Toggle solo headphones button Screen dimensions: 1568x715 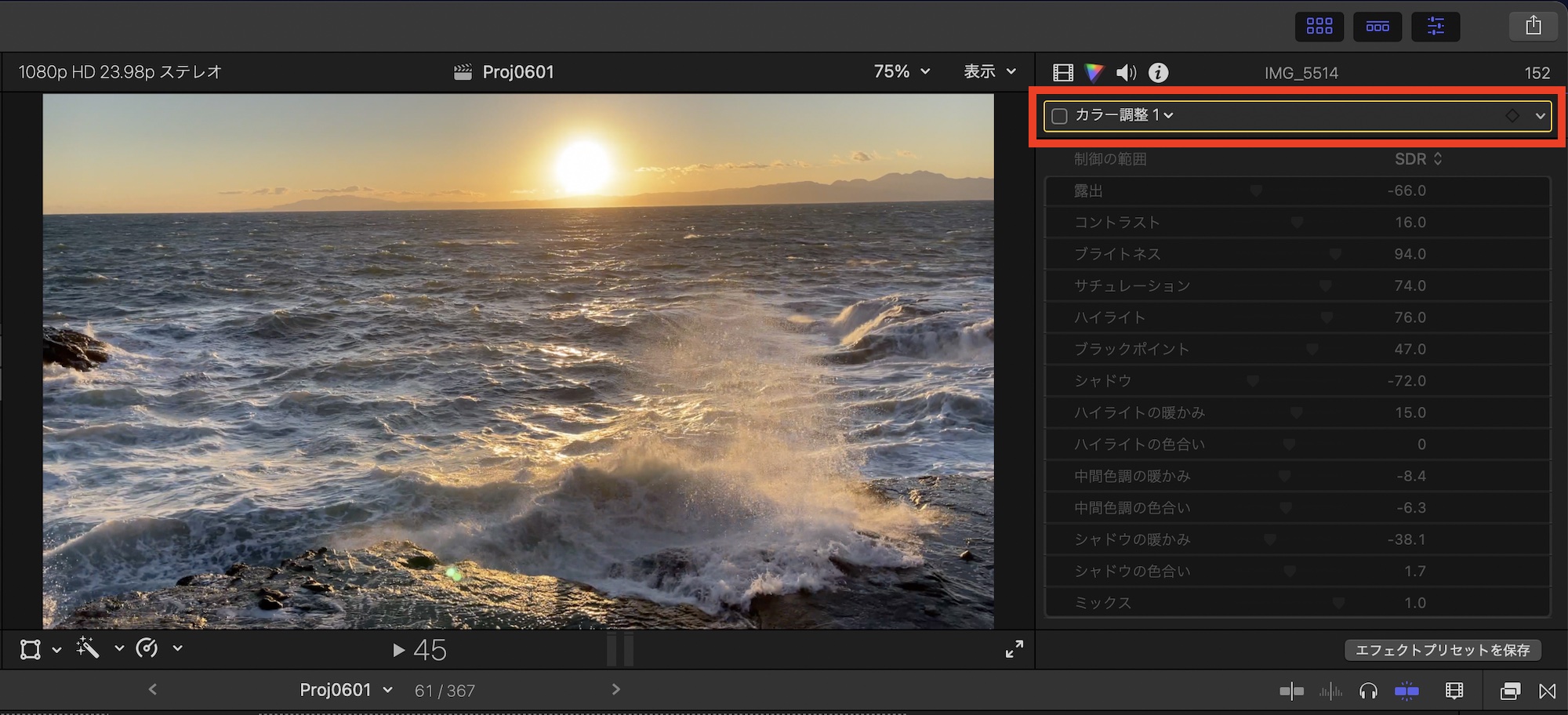point(1368,691)
